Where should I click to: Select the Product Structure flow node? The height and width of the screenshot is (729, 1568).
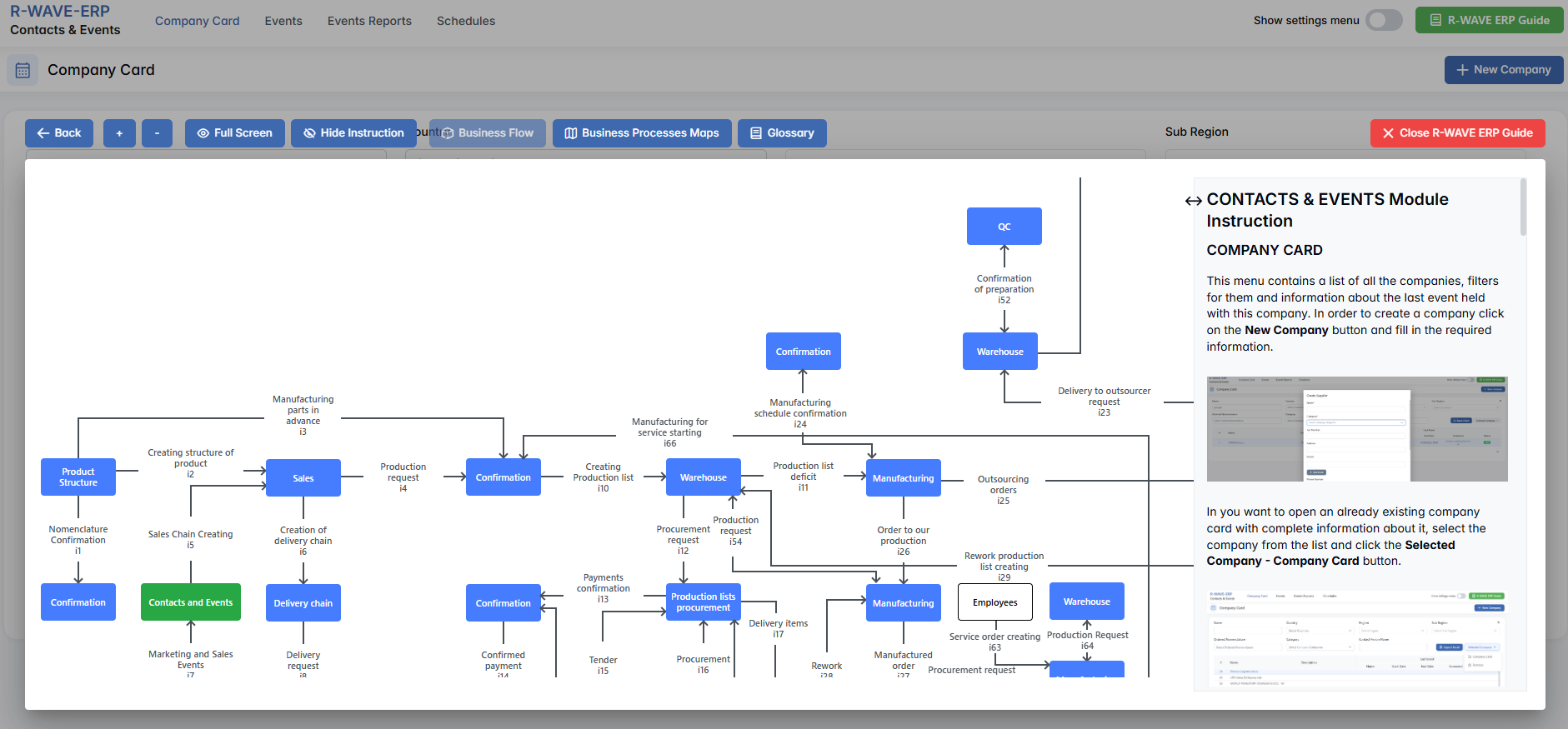78,477
